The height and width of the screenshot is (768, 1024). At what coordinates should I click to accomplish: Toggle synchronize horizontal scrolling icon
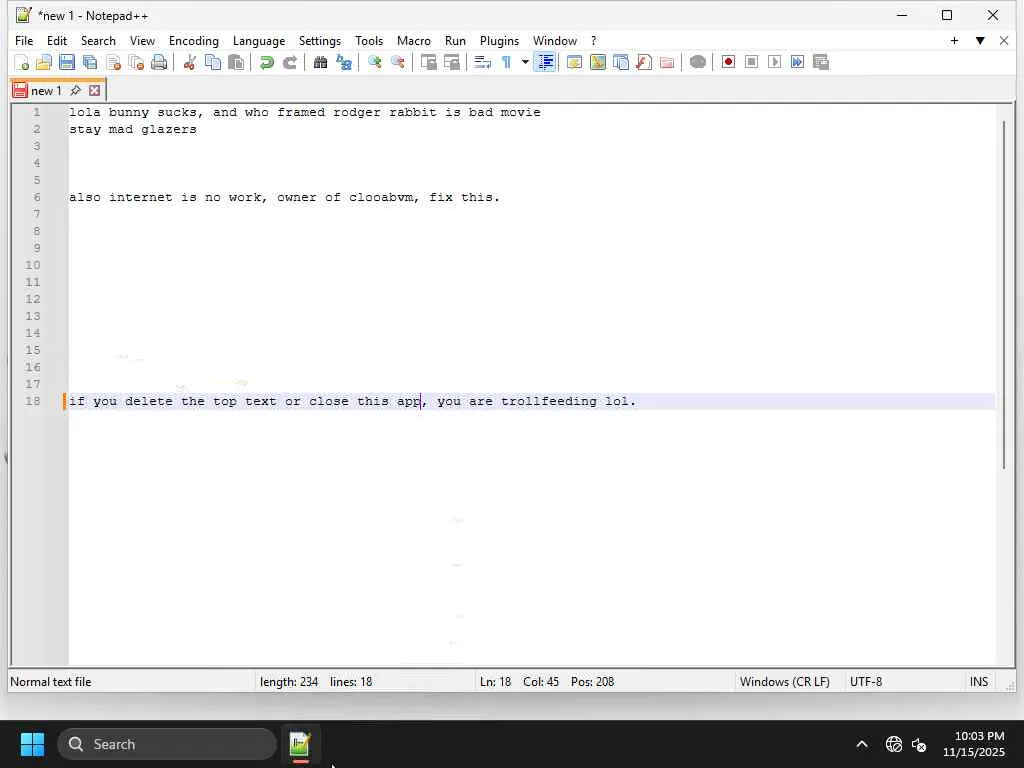pyautogui.click(x=451, y=62)
